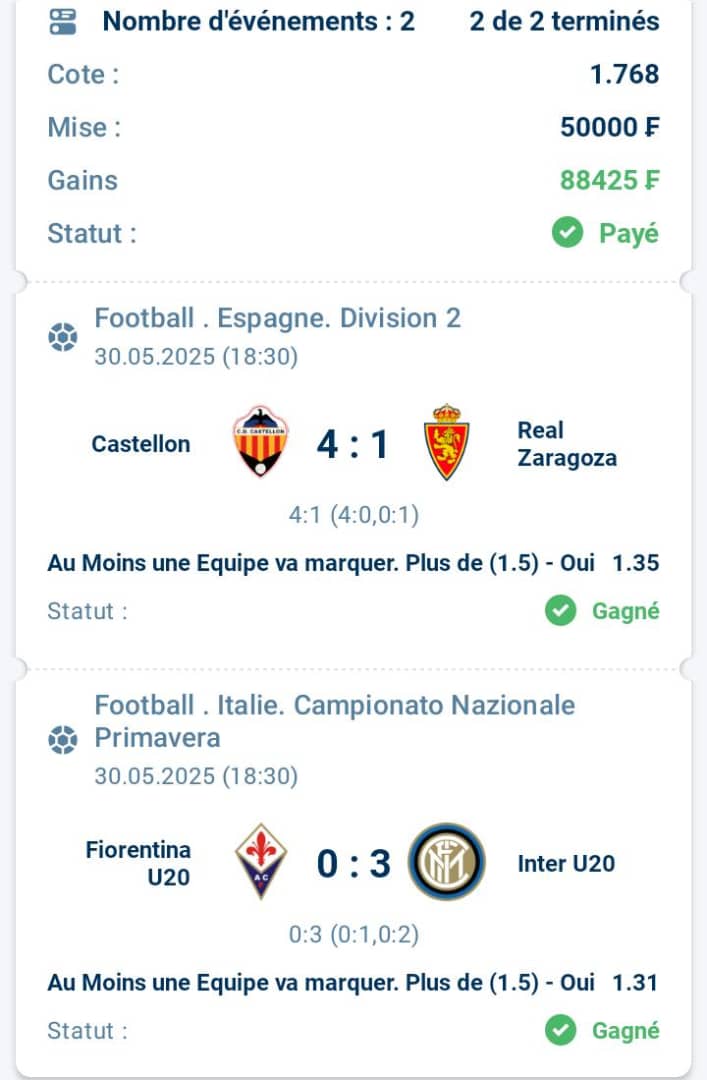The image size is (707, 1080).
Task: Click Gagné checkmark for Castellon match
Action: point(560,610)
